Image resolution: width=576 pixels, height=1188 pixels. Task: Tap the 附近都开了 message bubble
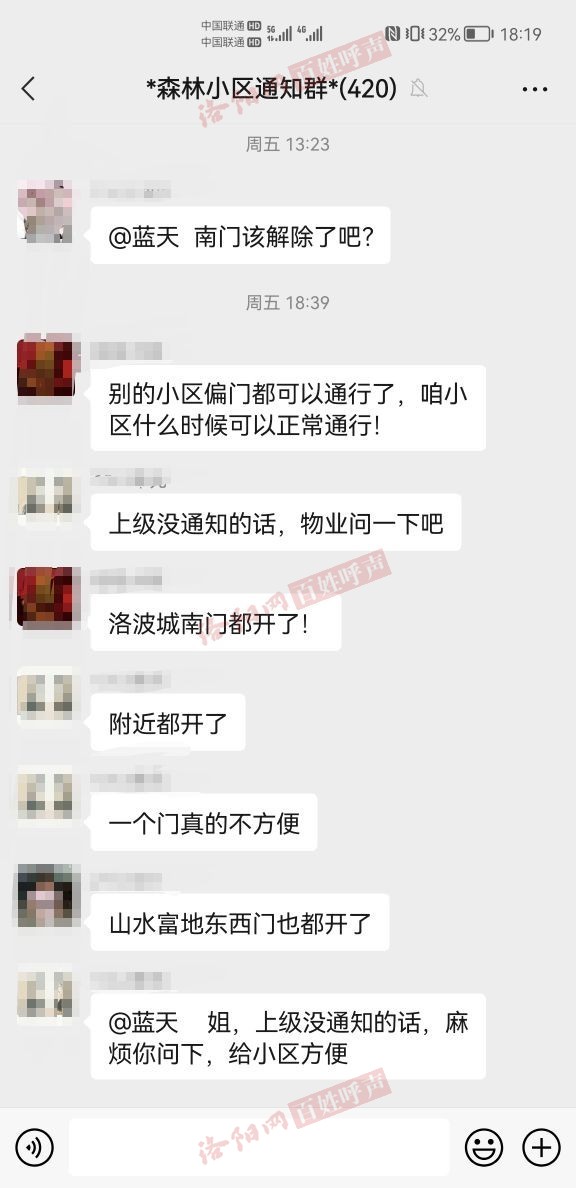(x=168, y=723)
